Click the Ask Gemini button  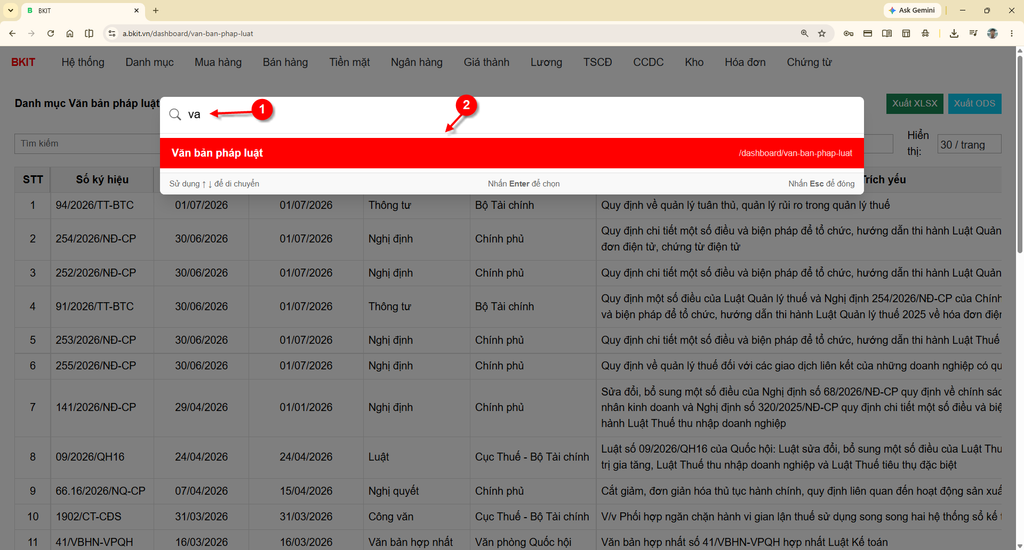(912, 10)
